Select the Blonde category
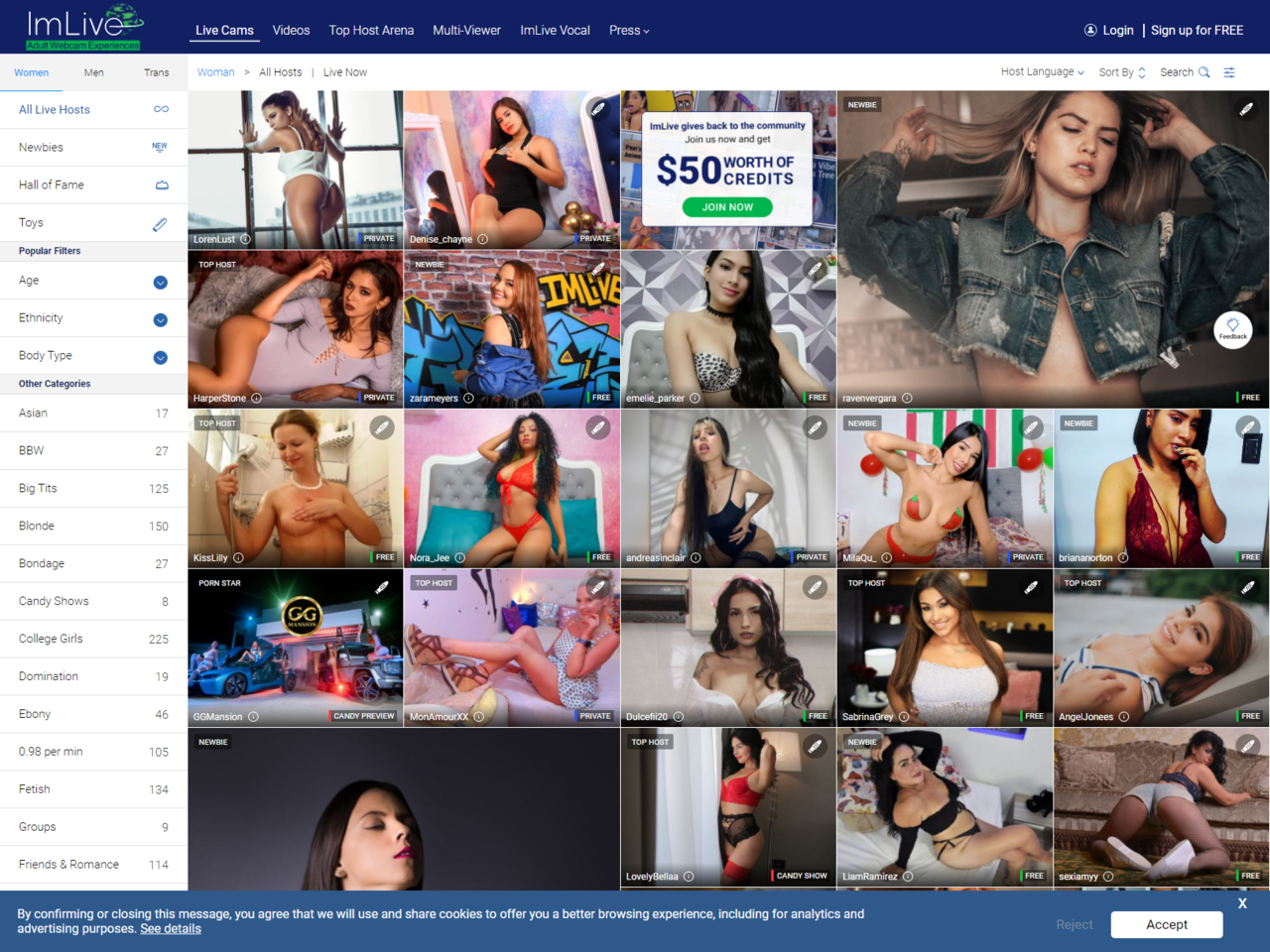The width and height of the screenshot is (1270, 952). tap(93, 526)
